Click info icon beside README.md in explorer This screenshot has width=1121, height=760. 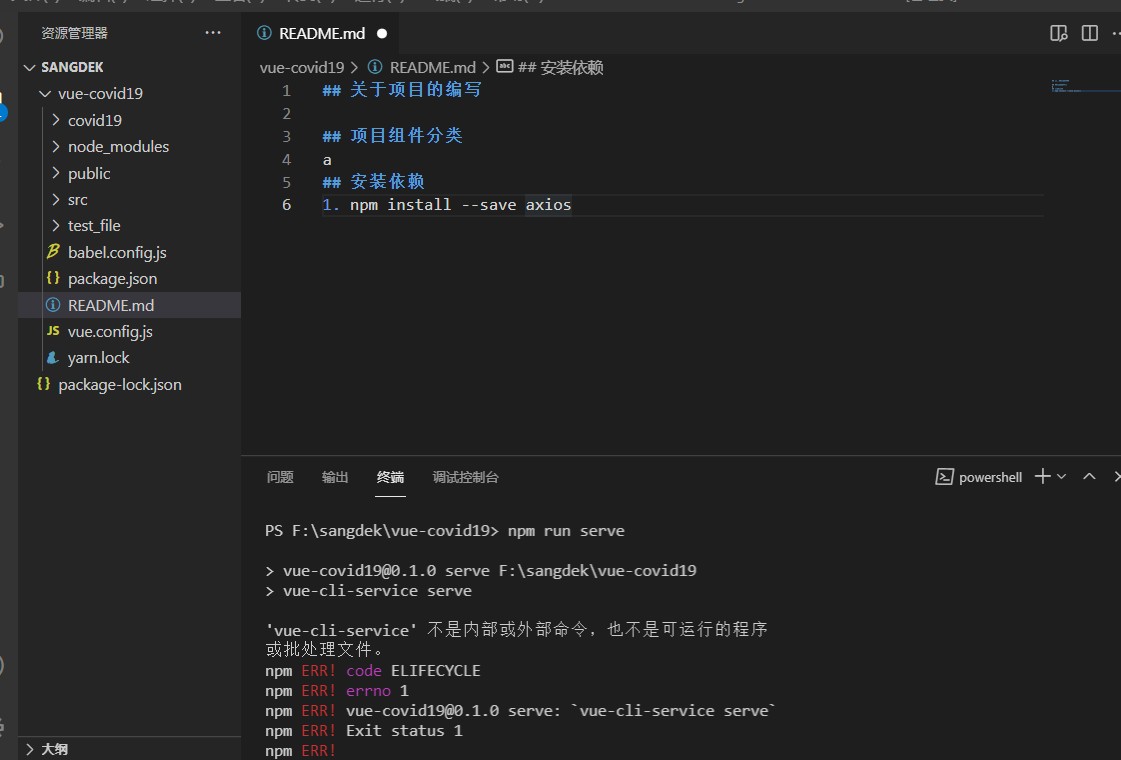pos(53,305)
